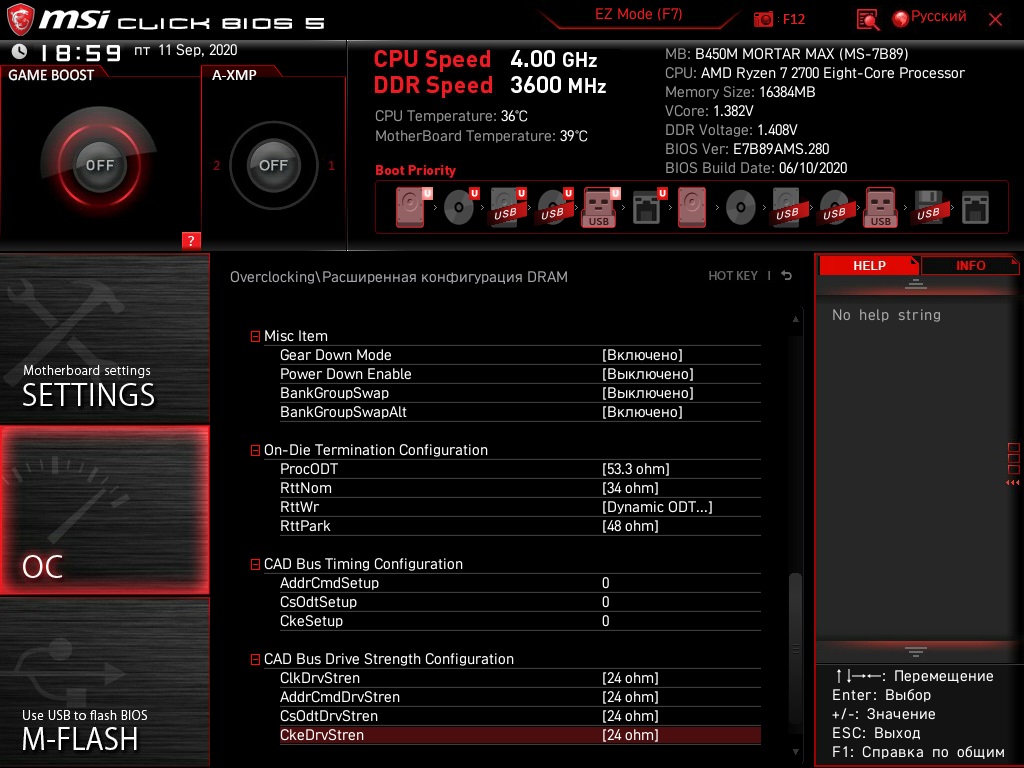Screen dimensions: 1024x768
Task: Open BankGroupSwap value options
Action: click(647, 393)
